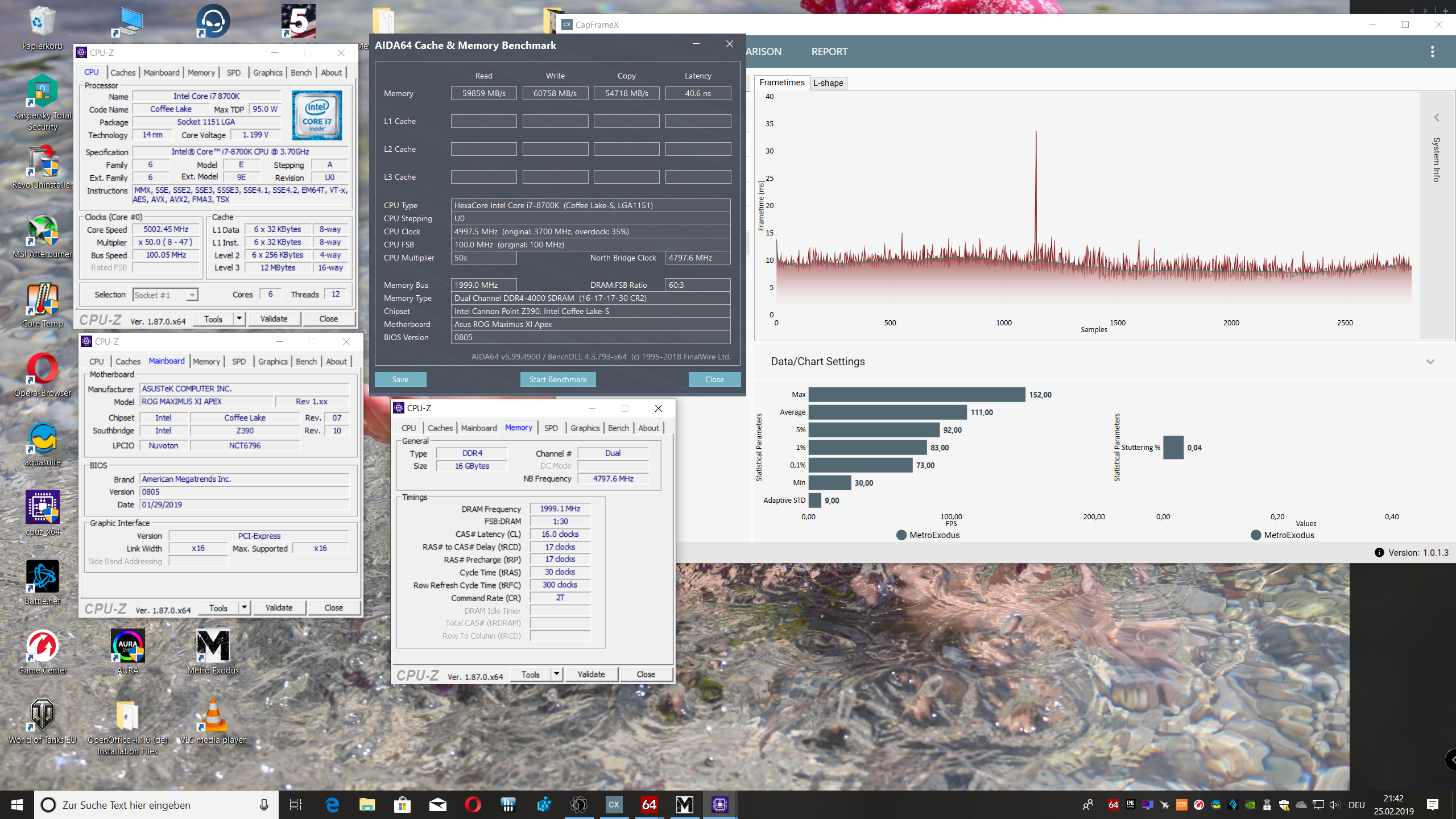Click Validate in the CPU-Z Memory window
Viewport: 1456px width, 819px height.
click(591, 674)
